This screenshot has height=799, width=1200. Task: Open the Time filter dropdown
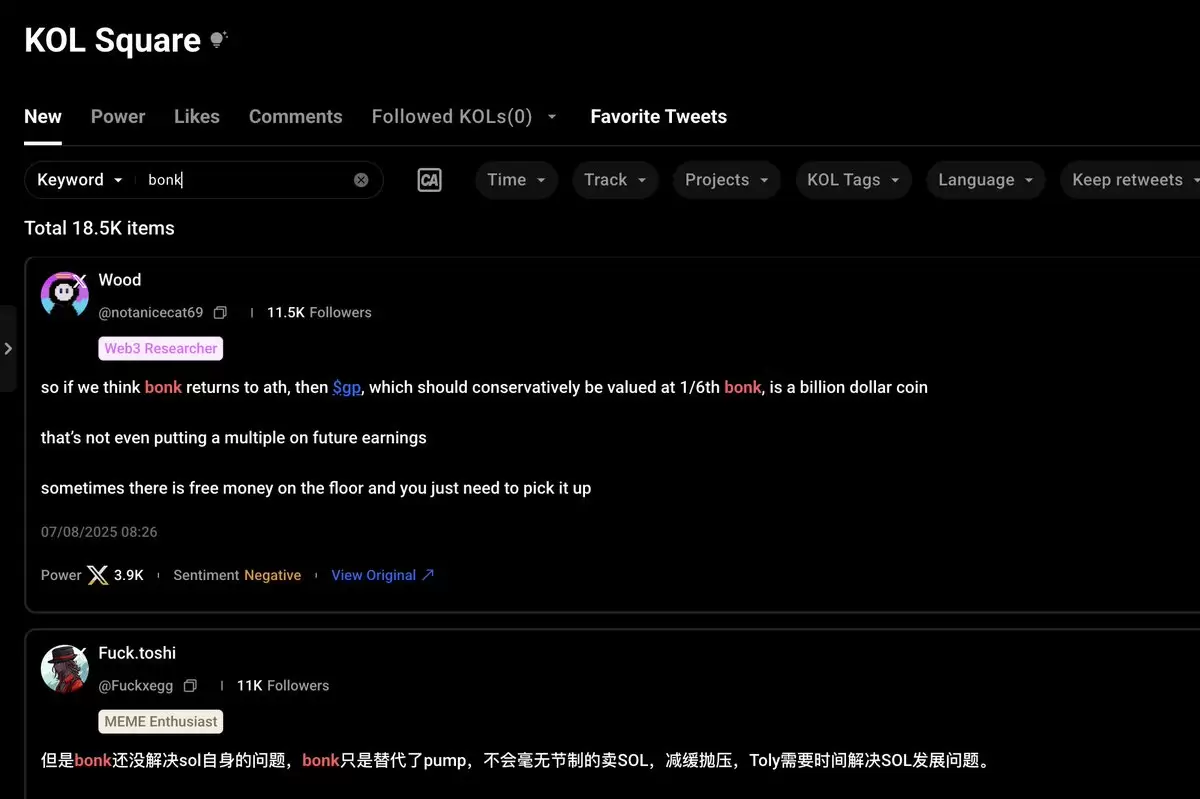(516, 180)
